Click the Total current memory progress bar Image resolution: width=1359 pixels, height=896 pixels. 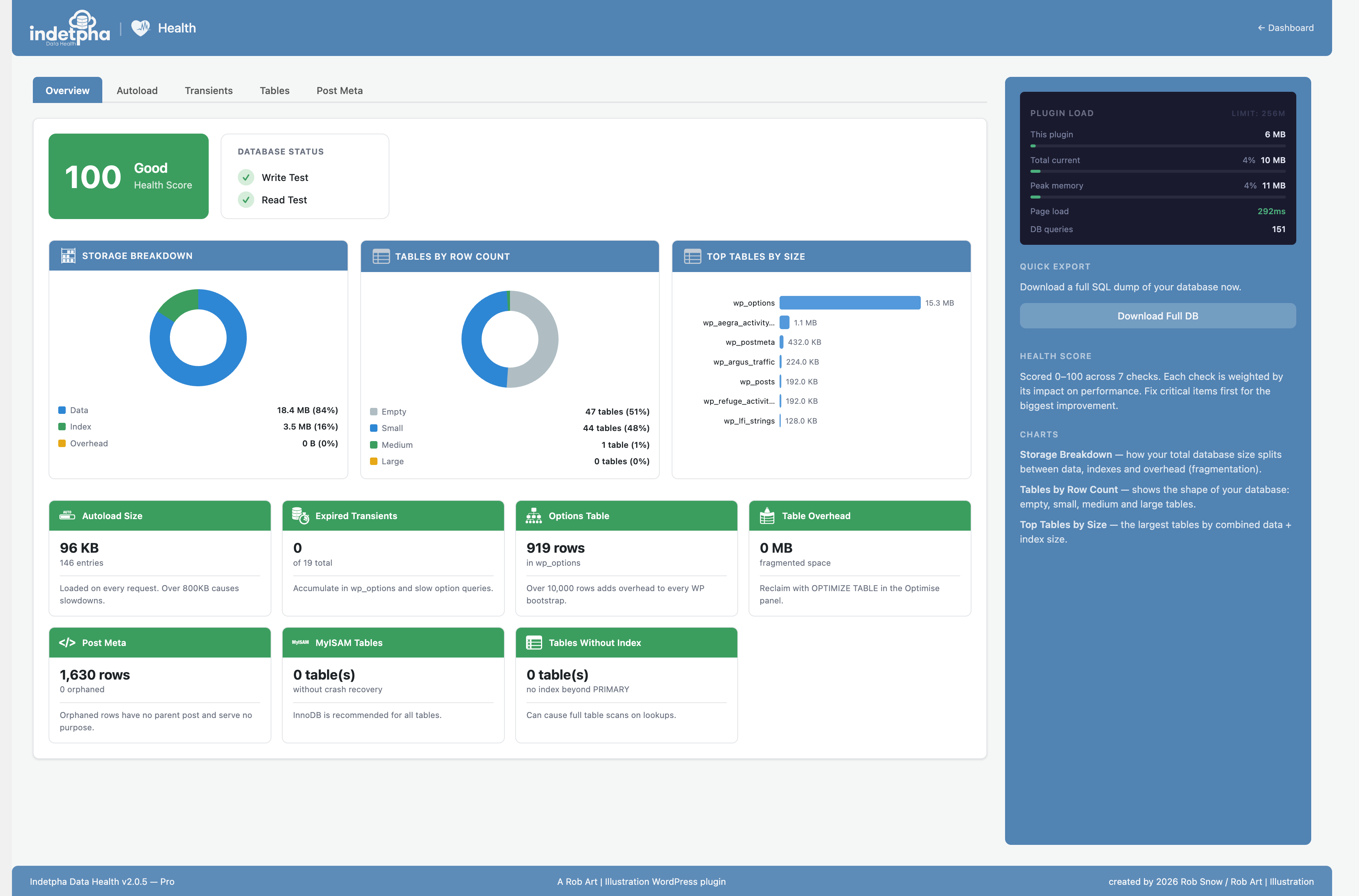(1157, 171)
